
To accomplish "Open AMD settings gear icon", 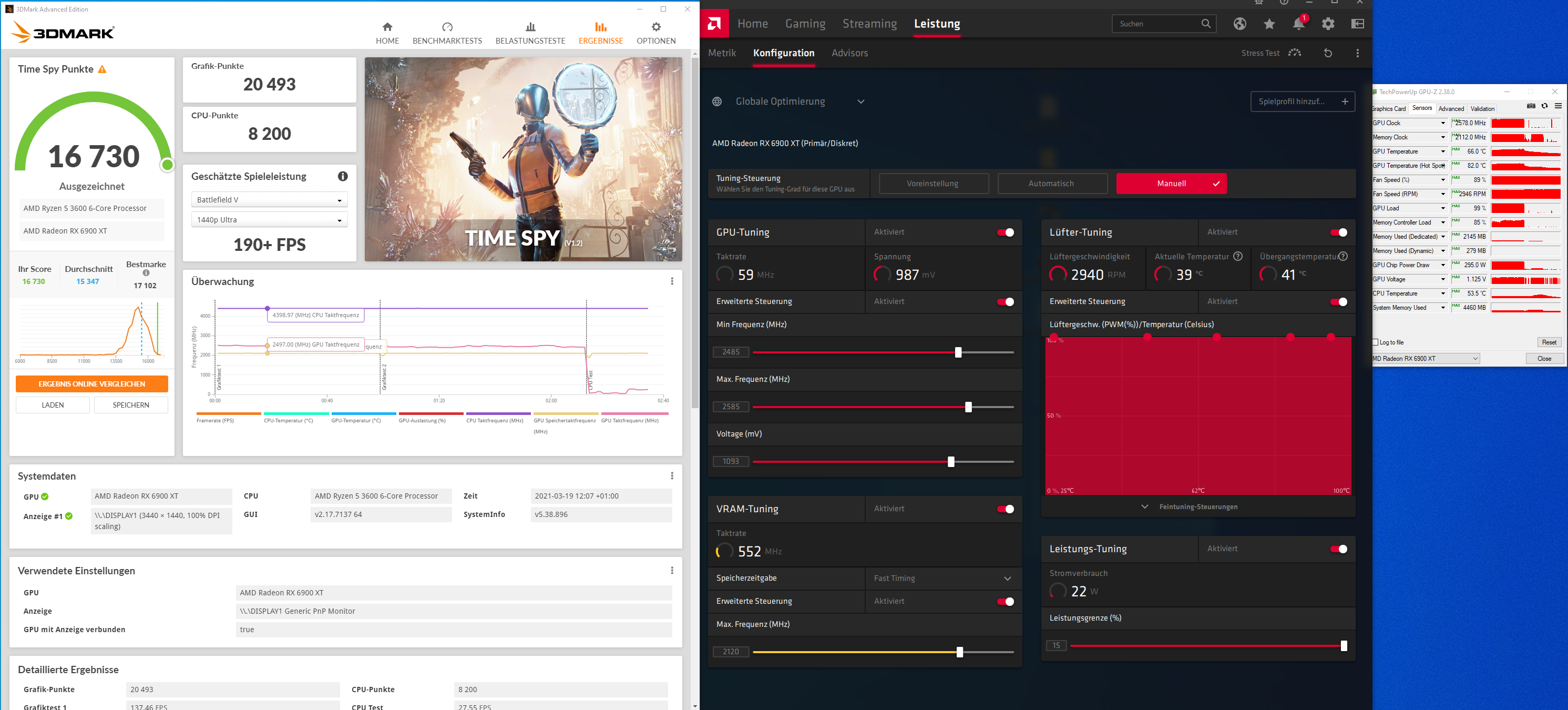I will 1328,24.
